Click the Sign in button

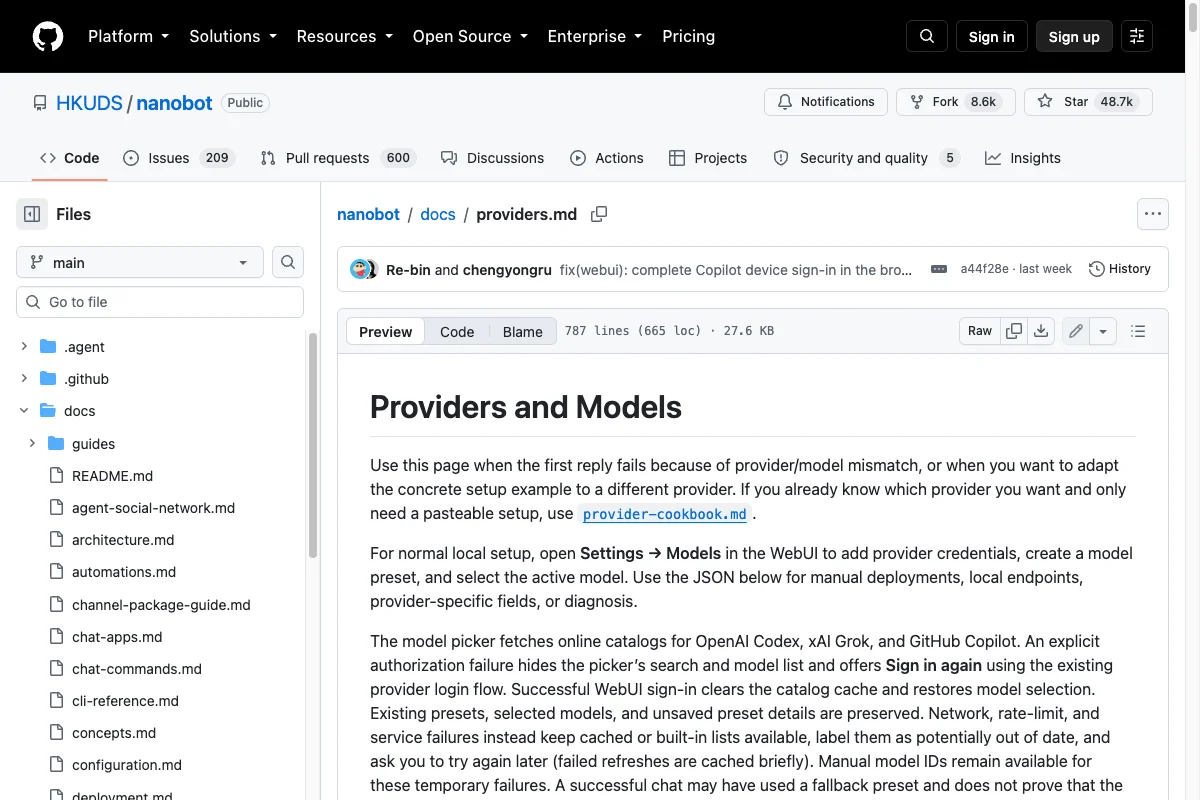[991, 36]
